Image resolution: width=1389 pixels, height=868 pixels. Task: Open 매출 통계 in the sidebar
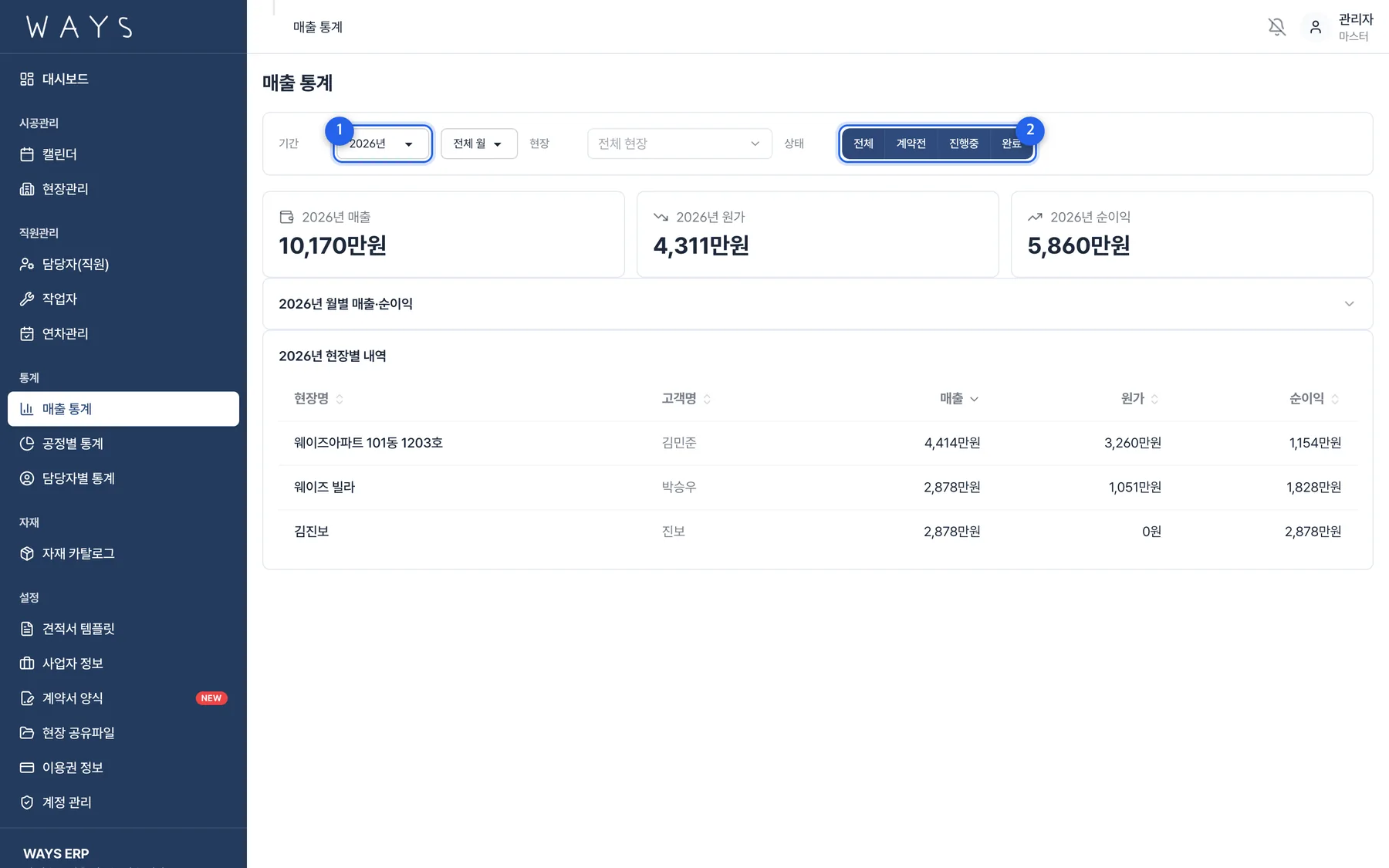123,409
